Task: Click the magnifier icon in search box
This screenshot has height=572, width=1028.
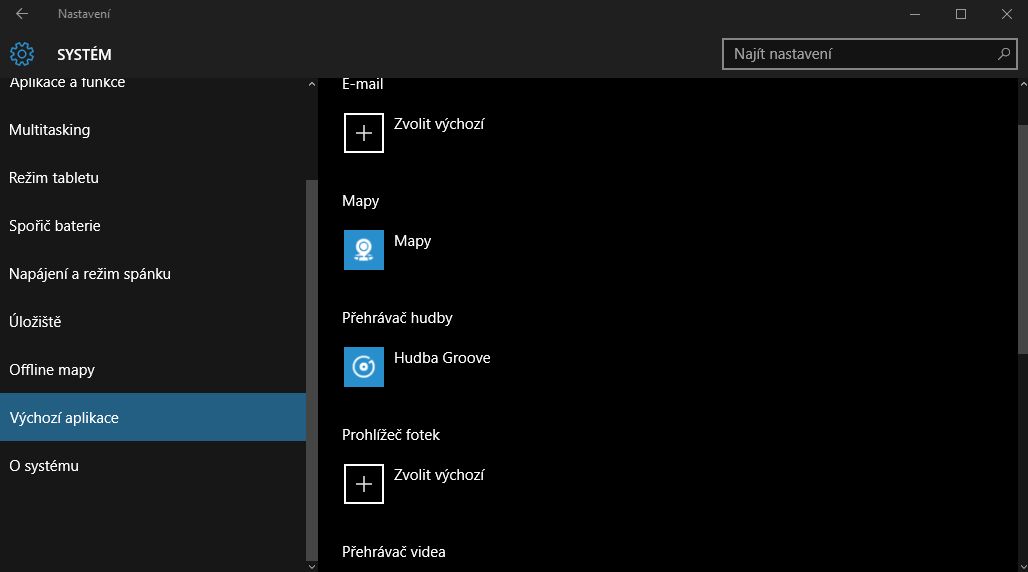Action: [x=1003, y=54]
